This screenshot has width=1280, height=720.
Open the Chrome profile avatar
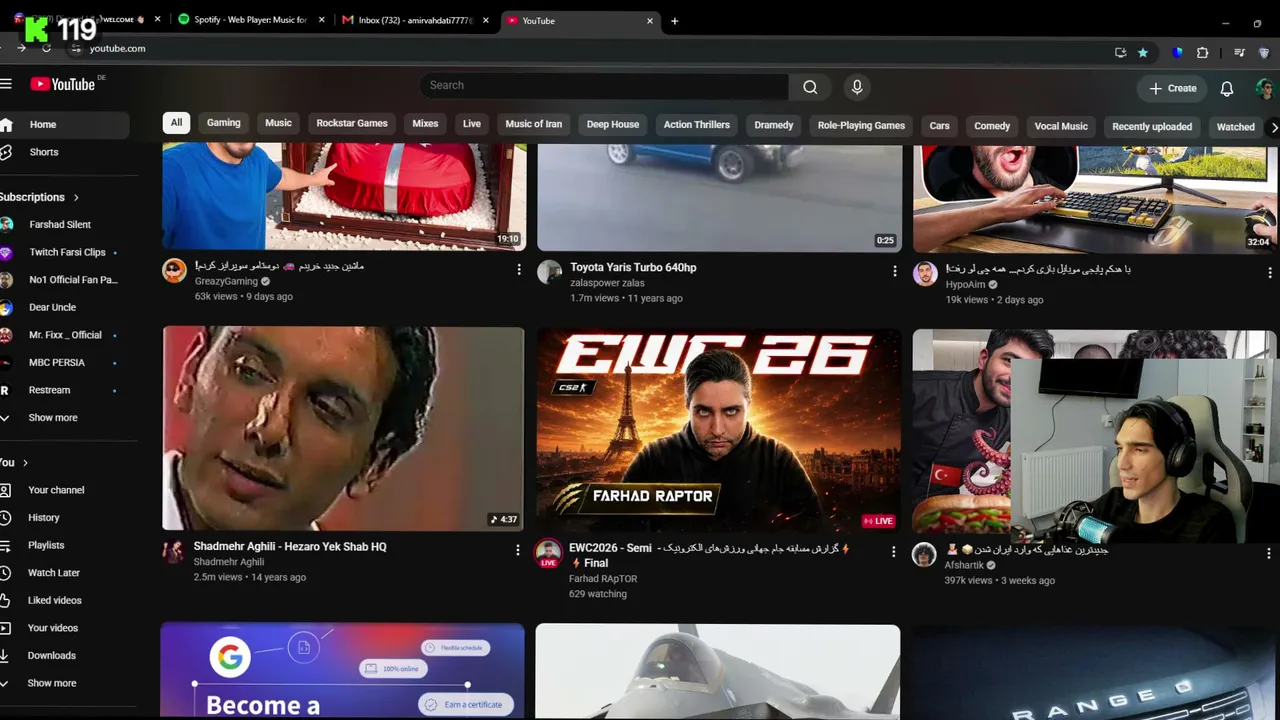[x=1265, y=52]
